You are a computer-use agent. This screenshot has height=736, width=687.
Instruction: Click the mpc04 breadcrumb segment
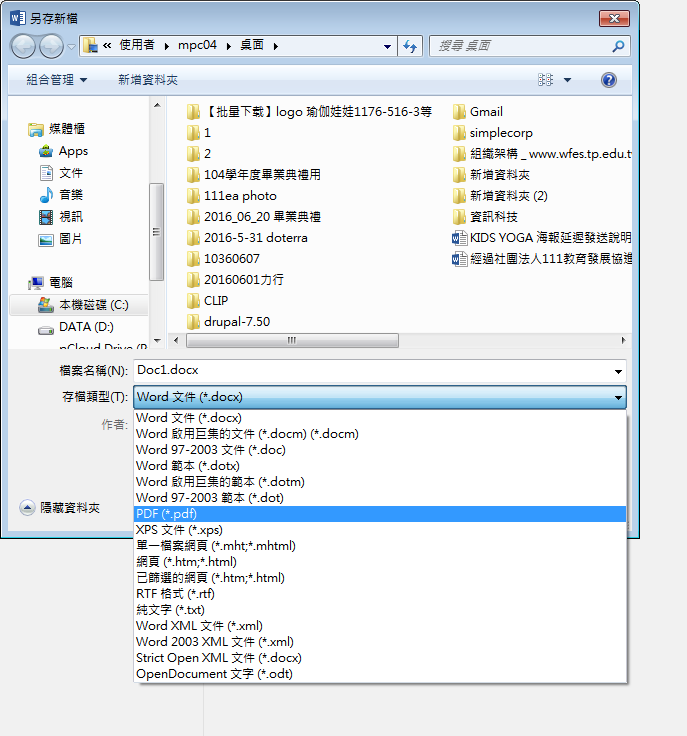tap(197, 45)
